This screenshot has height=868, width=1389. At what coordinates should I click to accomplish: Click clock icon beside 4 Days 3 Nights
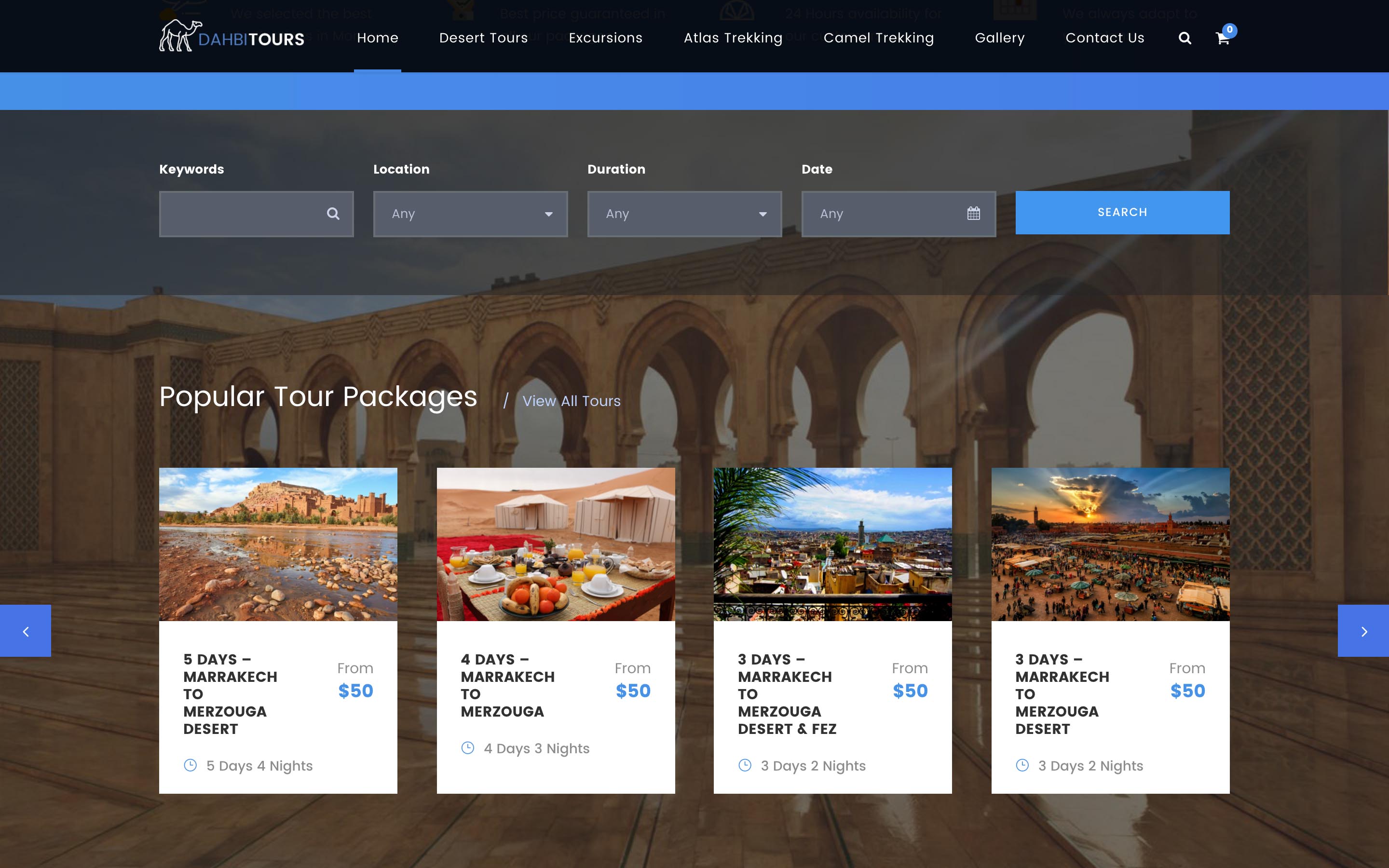(x=468, y=748)
